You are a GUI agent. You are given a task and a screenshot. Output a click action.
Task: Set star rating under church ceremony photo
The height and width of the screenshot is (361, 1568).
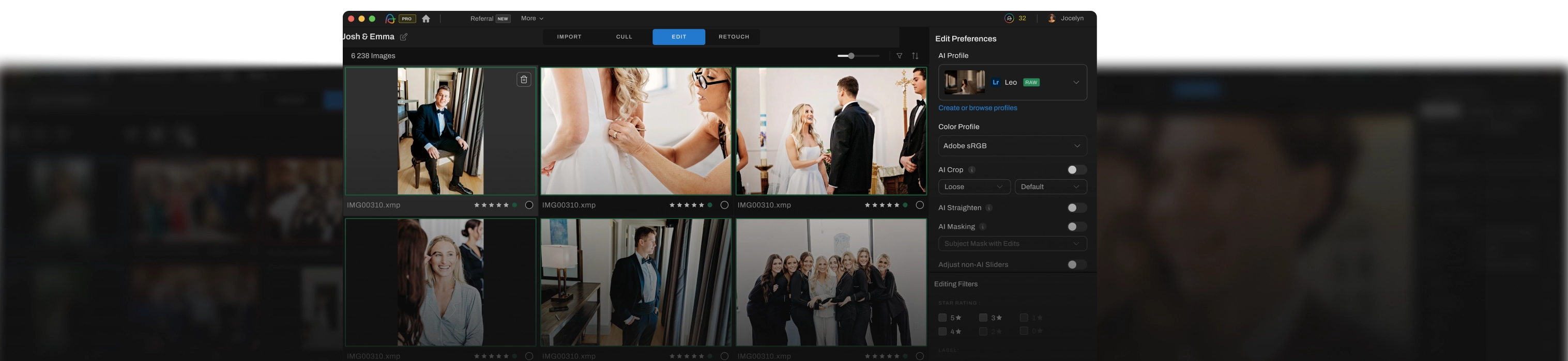coord(882,206)
